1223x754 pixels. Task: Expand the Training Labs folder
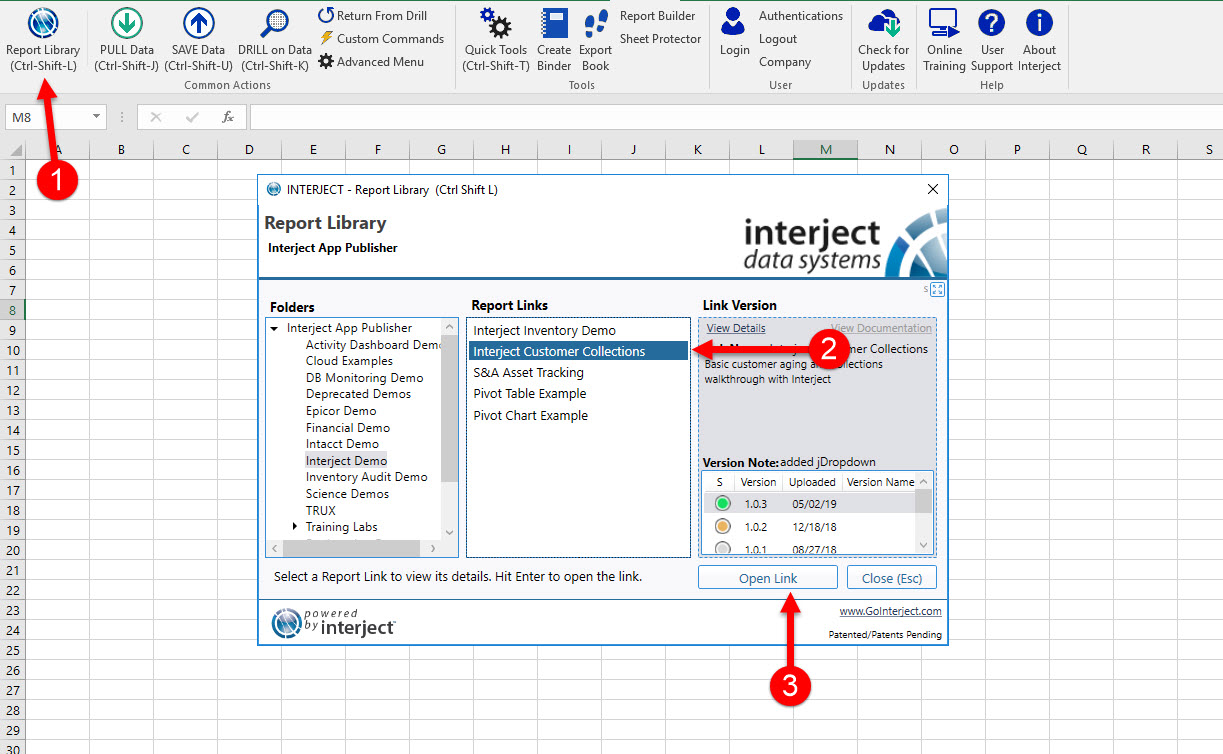click(x=295, y=527)
